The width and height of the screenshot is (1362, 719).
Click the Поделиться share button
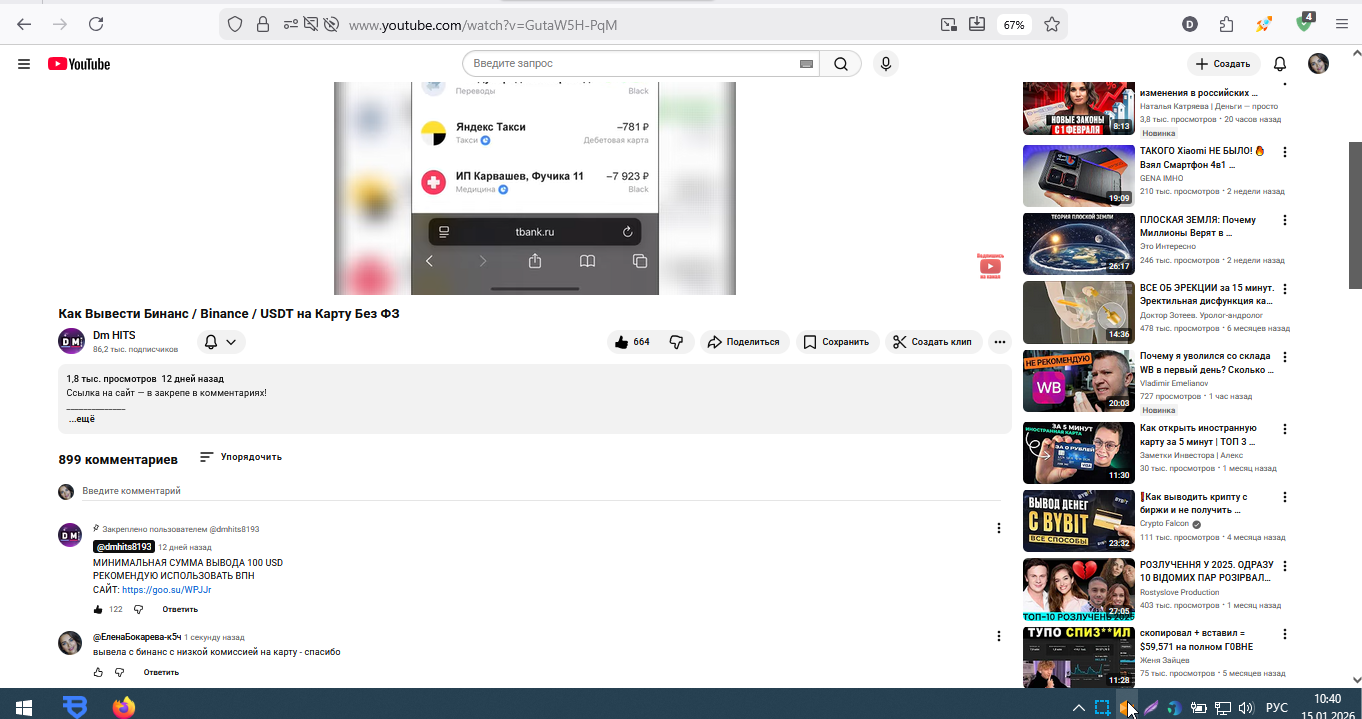pos(745,342)
